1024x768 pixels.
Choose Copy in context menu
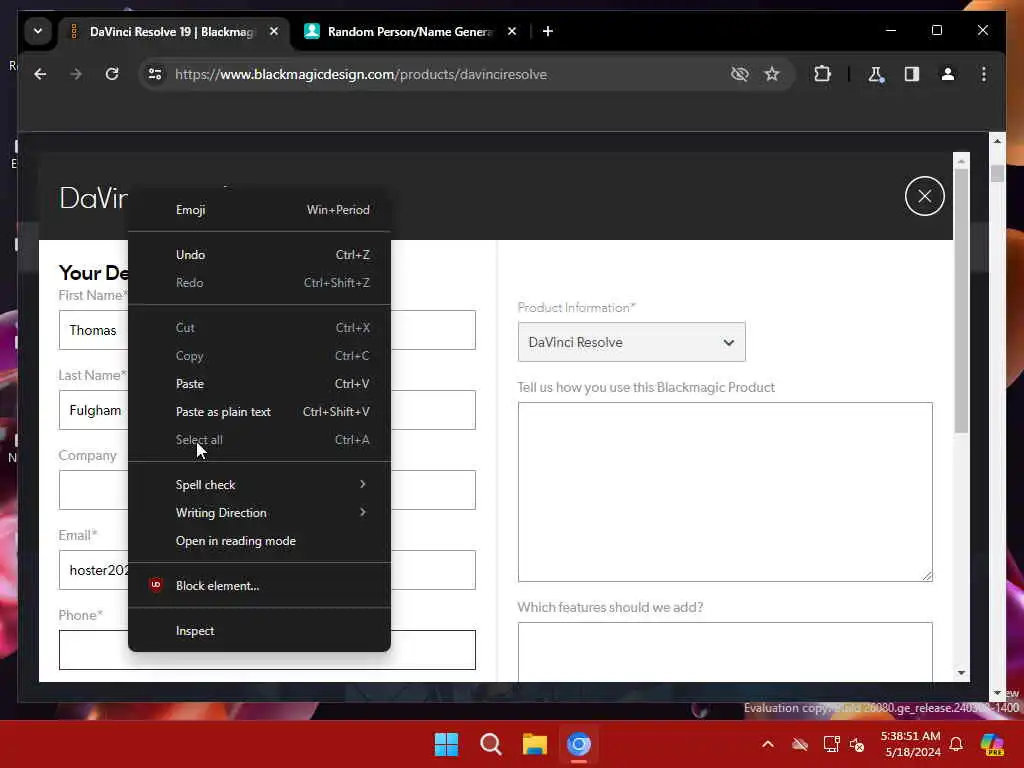(259, 356)
